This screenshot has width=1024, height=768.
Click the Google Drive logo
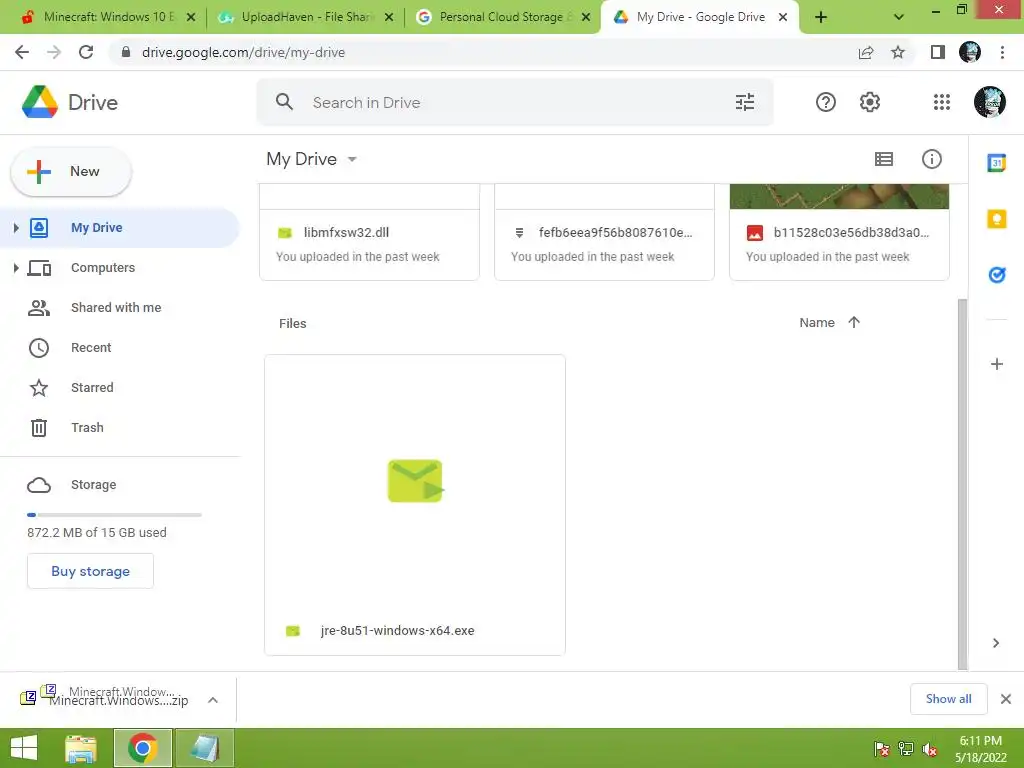pyautogui.click(x=40, y=102)
